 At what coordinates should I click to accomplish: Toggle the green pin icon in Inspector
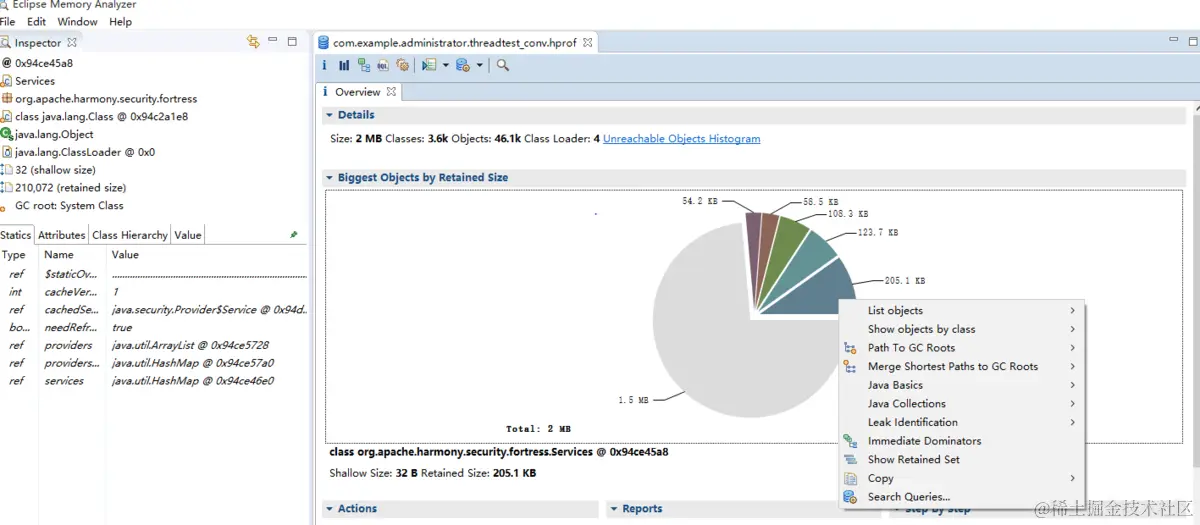point(293,235)
